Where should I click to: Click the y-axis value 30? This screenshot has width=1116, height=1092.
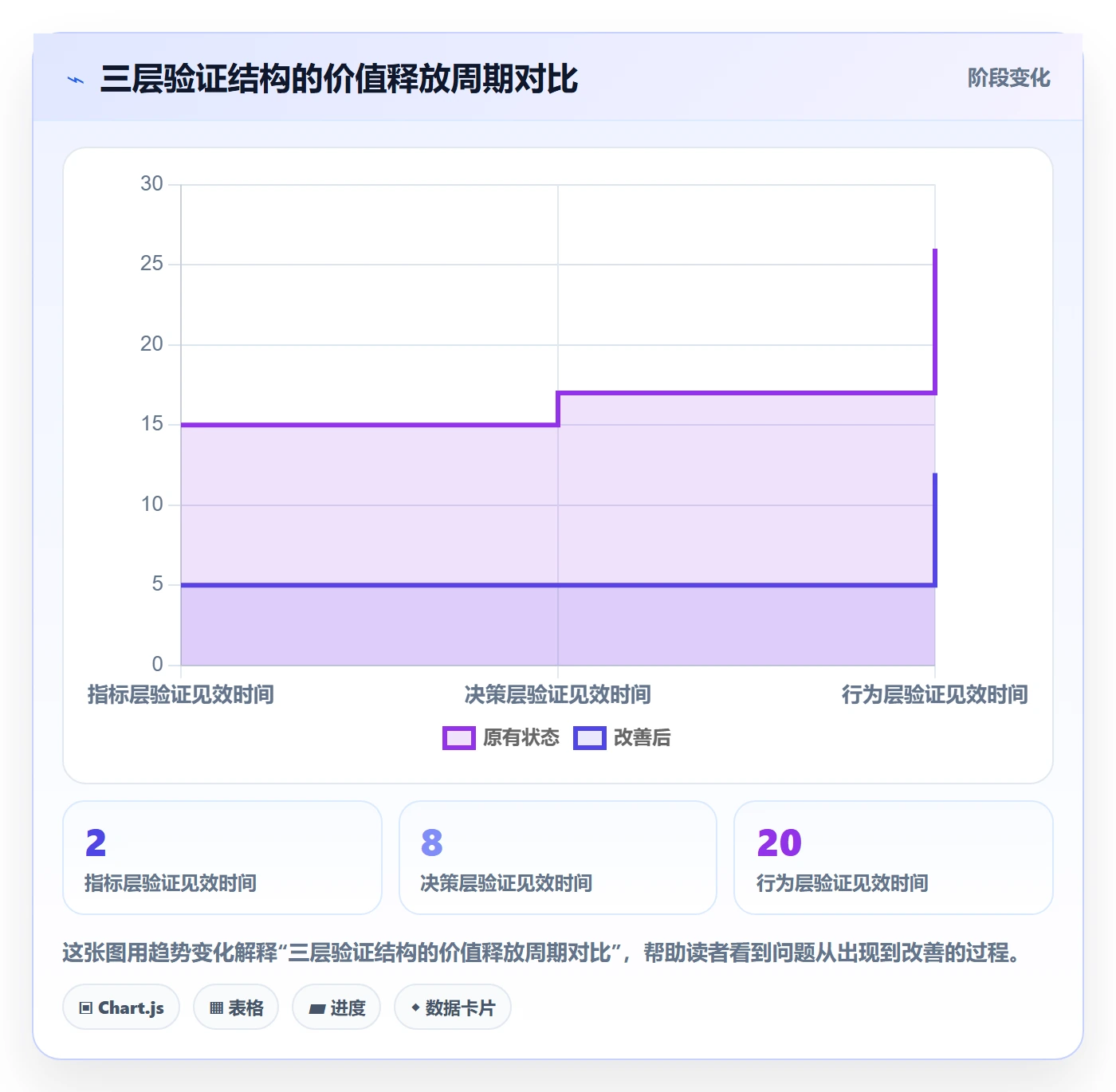pyautogui.click(x=151, y=184)
